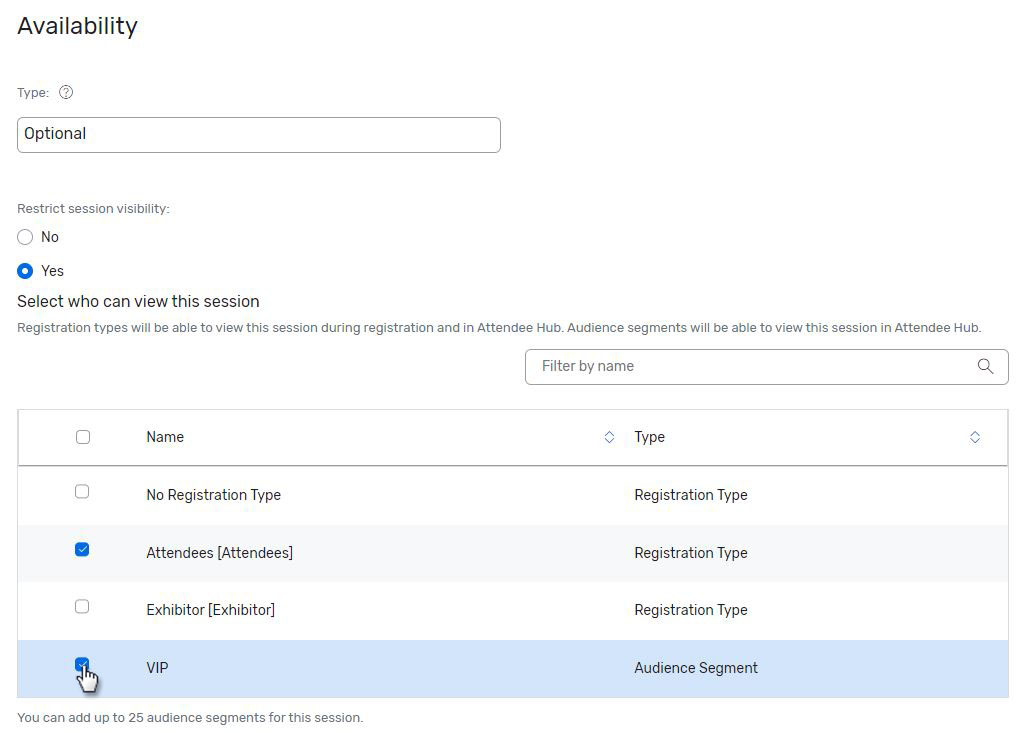Viewport: 1026px width, 733px height.
Task: Click the No Registration Type row name
Action: pos(213,495)
